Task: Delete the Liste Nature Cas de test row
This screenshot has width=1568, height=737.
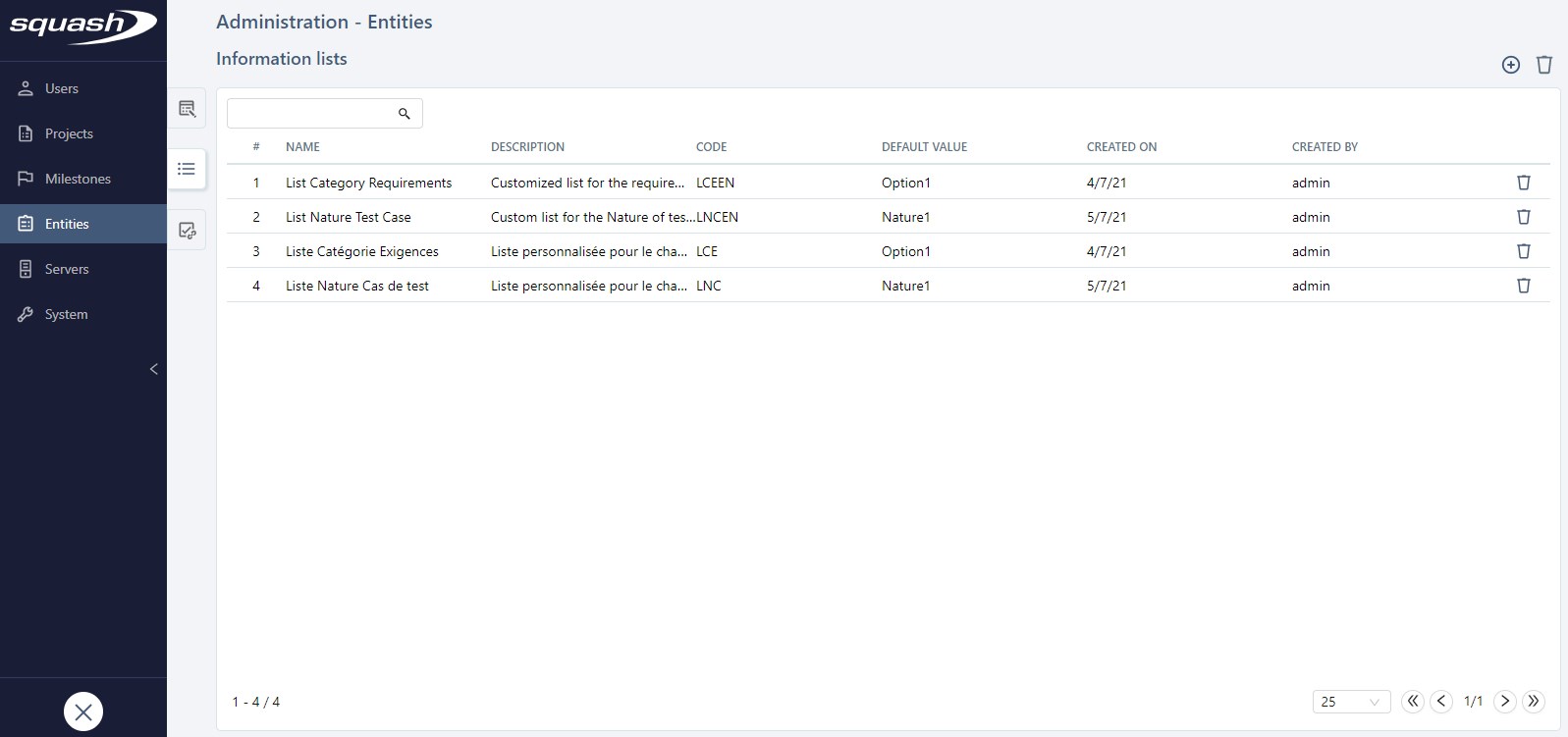Action: (1524, 286)
